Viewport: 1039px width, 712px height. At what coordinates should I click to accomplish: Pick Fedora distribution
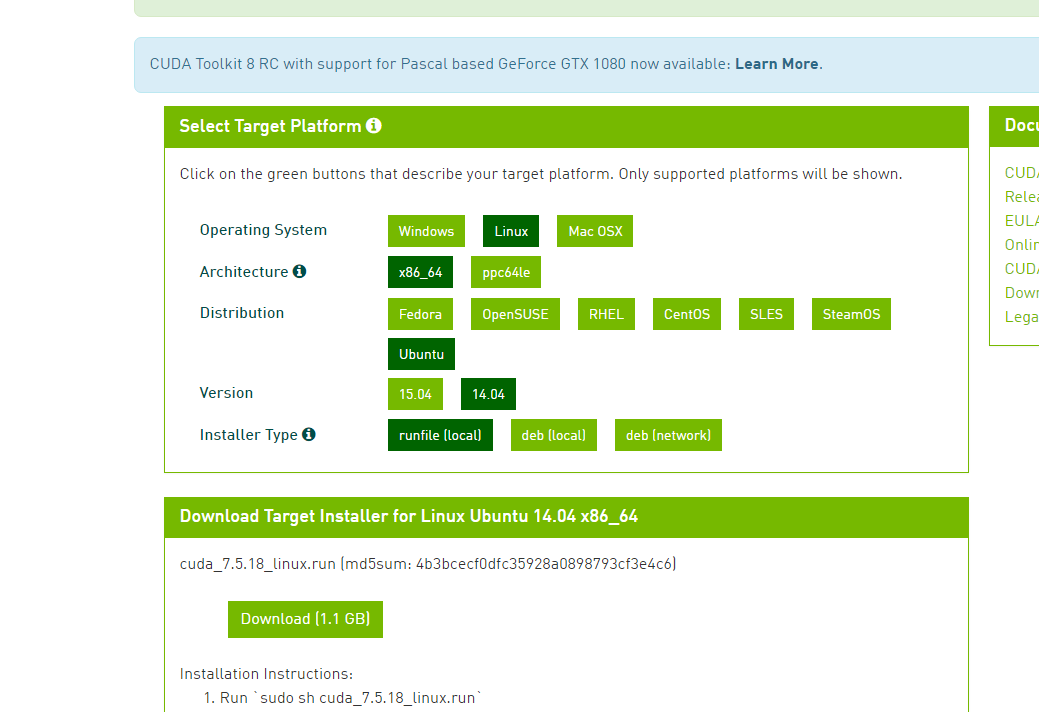[x=420, y=314]
